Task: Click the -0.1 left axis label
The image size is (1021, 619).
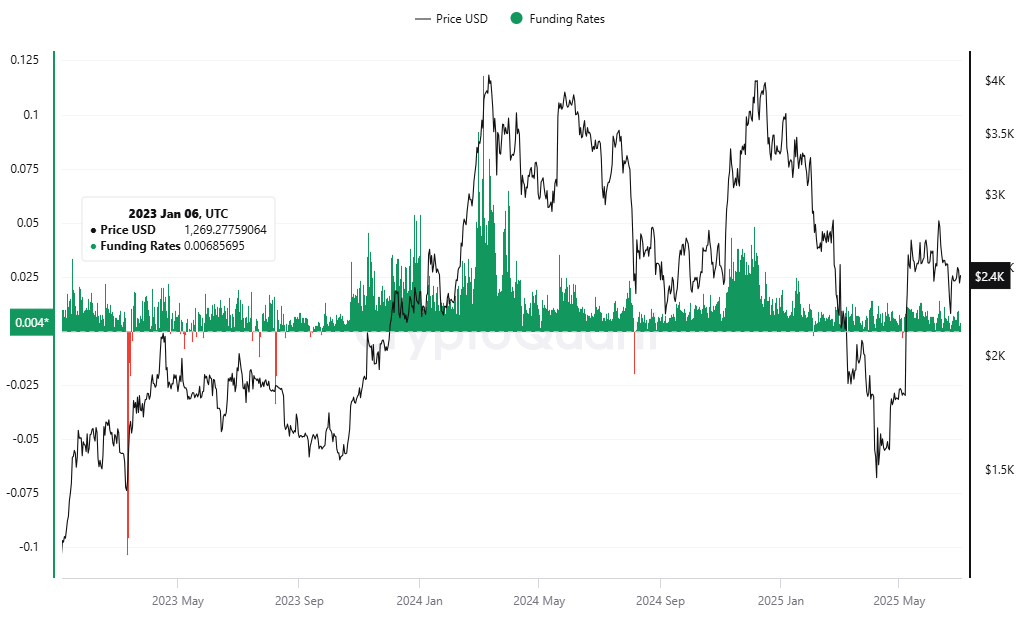Action: pyautogui.click(x=28, y=547)
